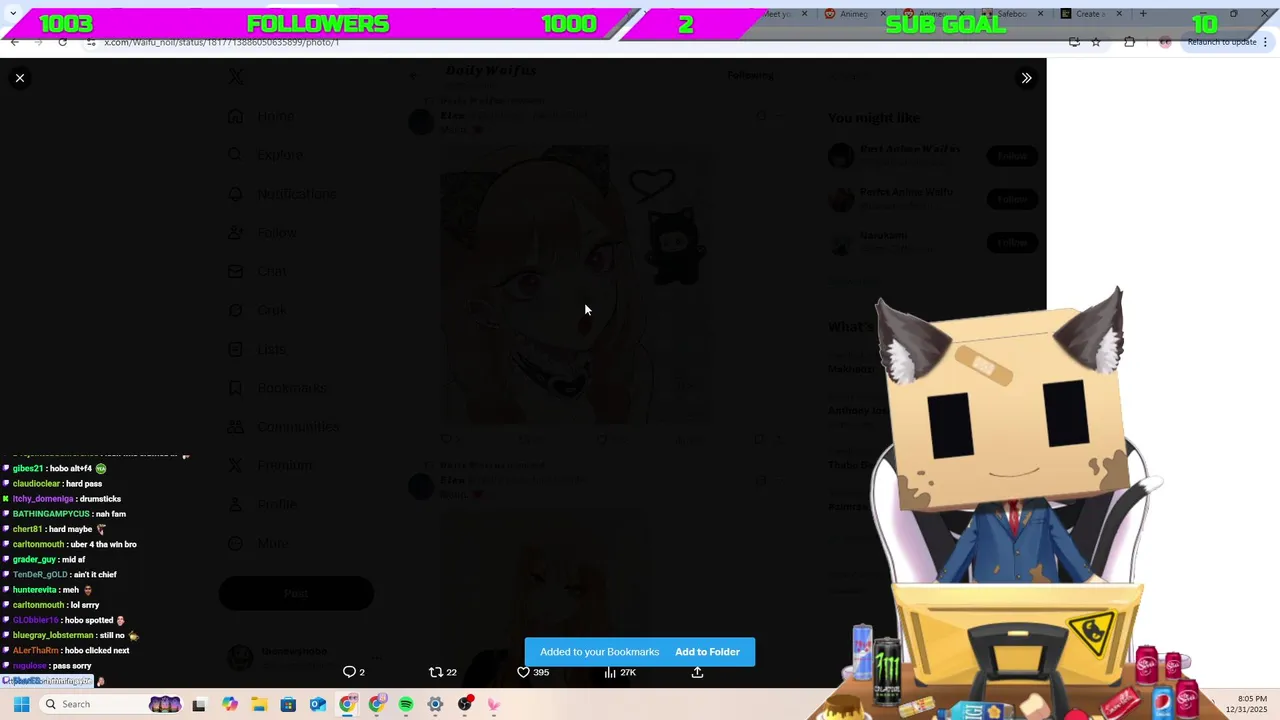This screenshot has height=720, width=1280.
Task: Collapse the side panel with double chevron
Action: coord(1026,78)
